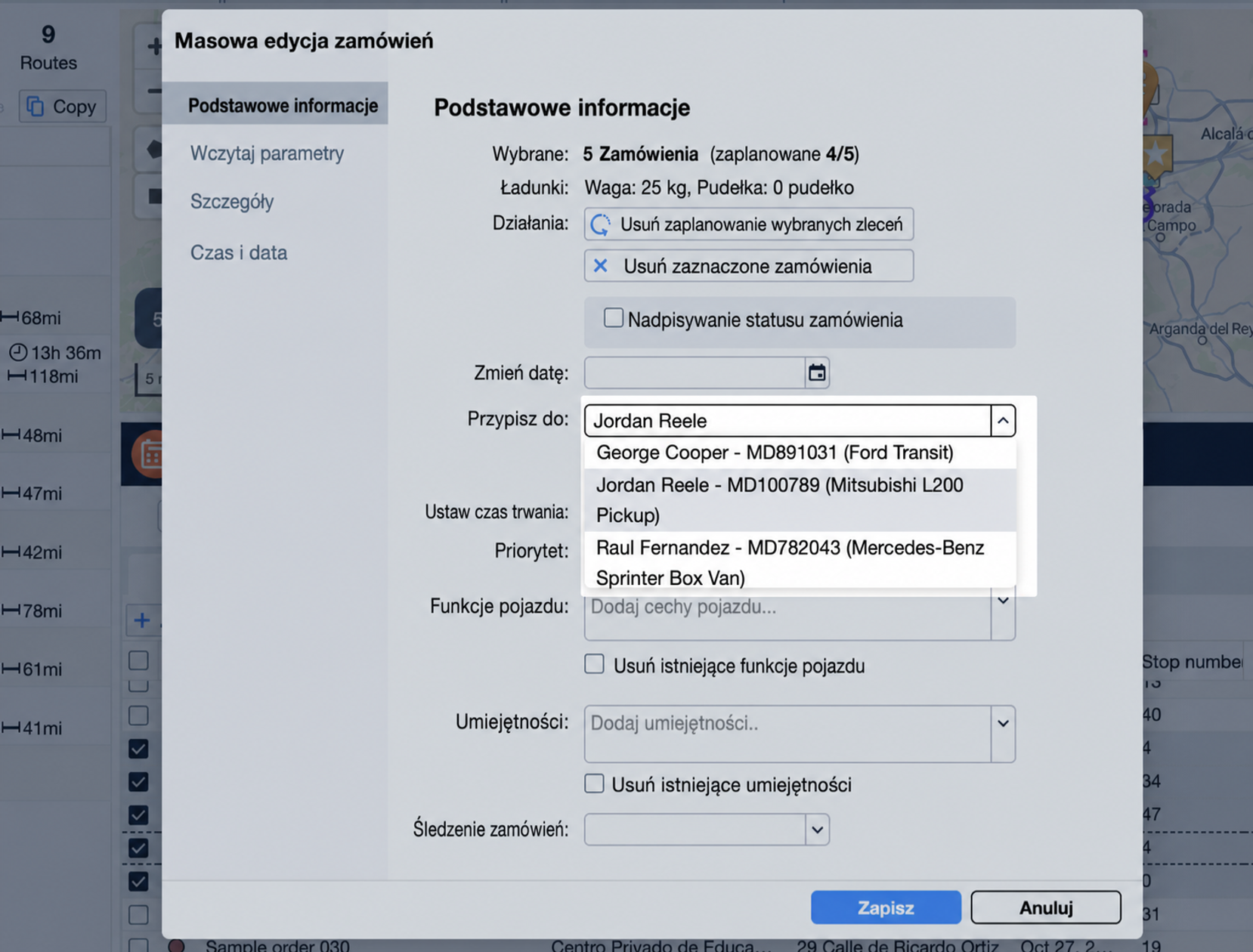The image size is (1253, 952).
Task: Tick the checkbox for Sample order 030 row
Action: tap(138, 944)
